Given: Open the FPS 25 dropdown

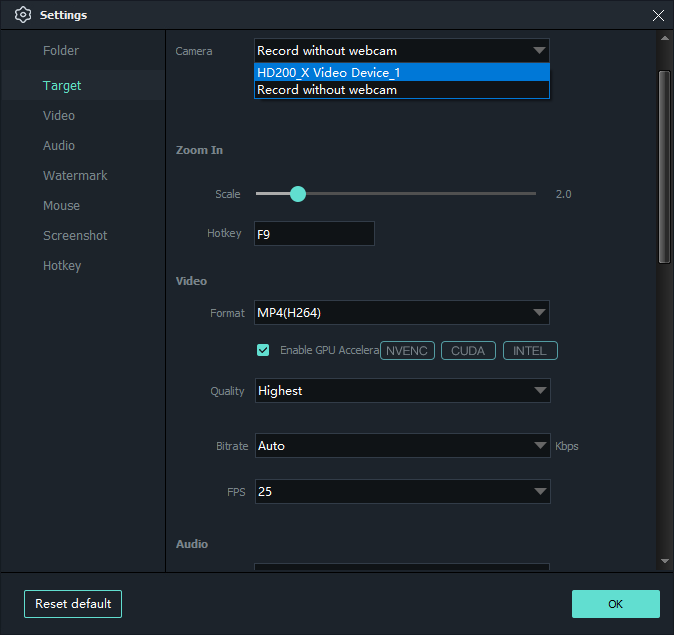Looking at the screenshot, I should click(402, 491).
